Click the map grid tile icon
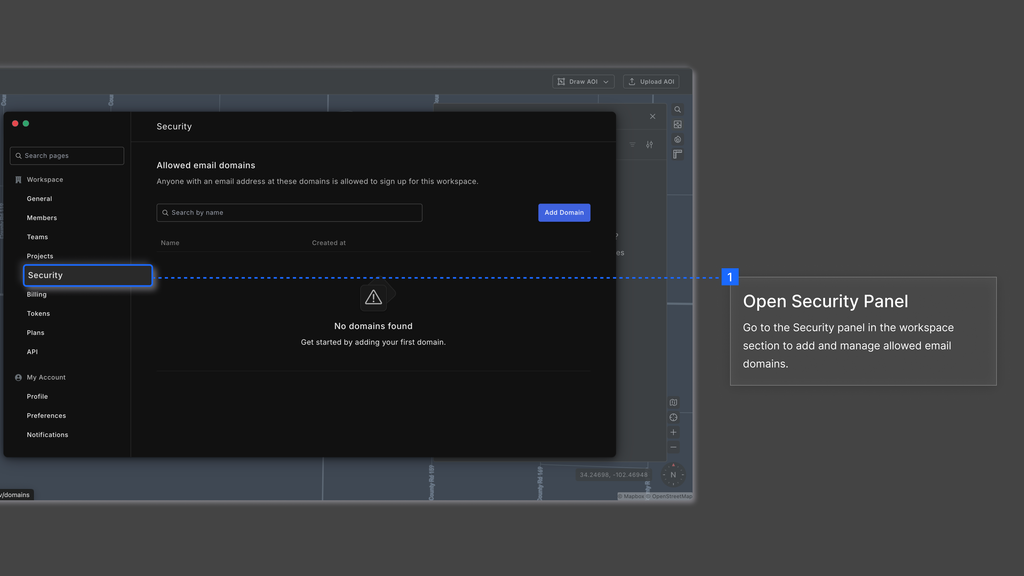The height and width of the screenshot is (576, 1024). click(x=678, y=125)
